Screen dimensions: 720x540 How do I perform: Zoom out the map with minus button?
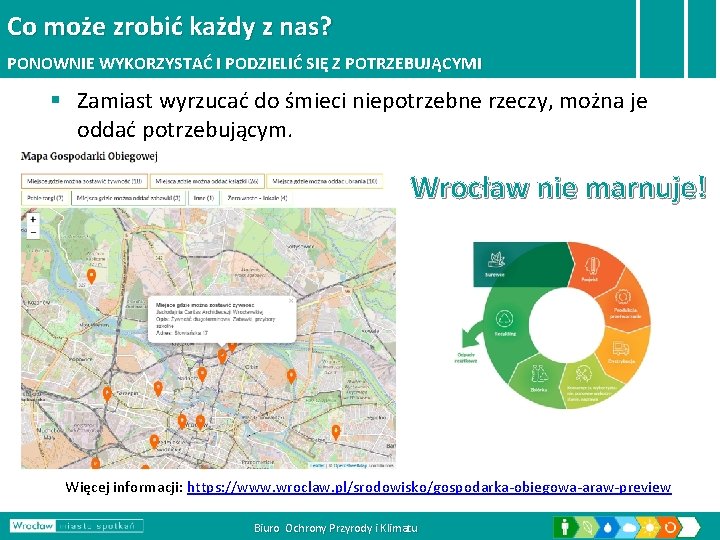(33, 232)
